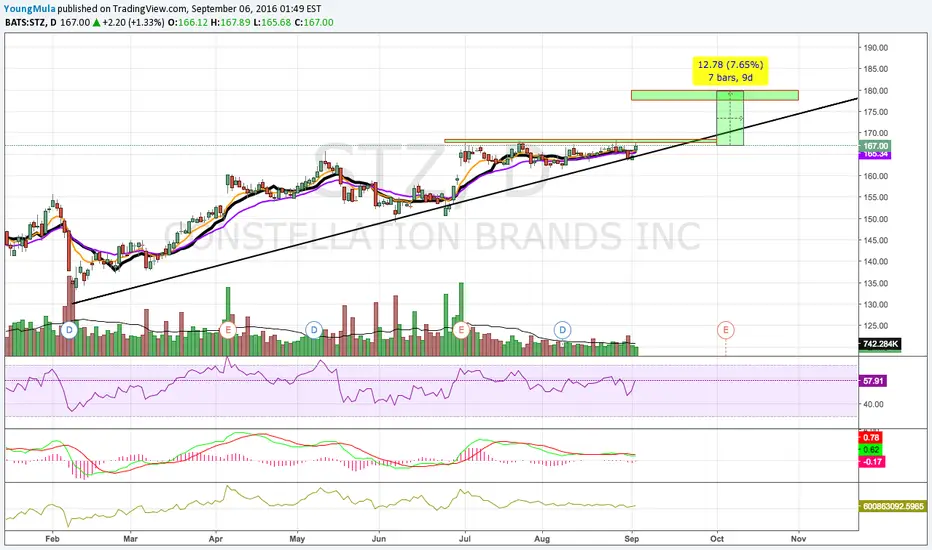
Task: Click the earnings E marker at end of June
Action: (461, 329)
